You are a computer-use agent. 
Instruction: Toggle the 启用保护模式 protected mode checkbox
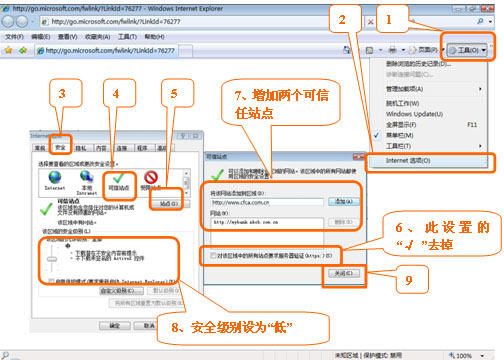(x=51, y=281)
